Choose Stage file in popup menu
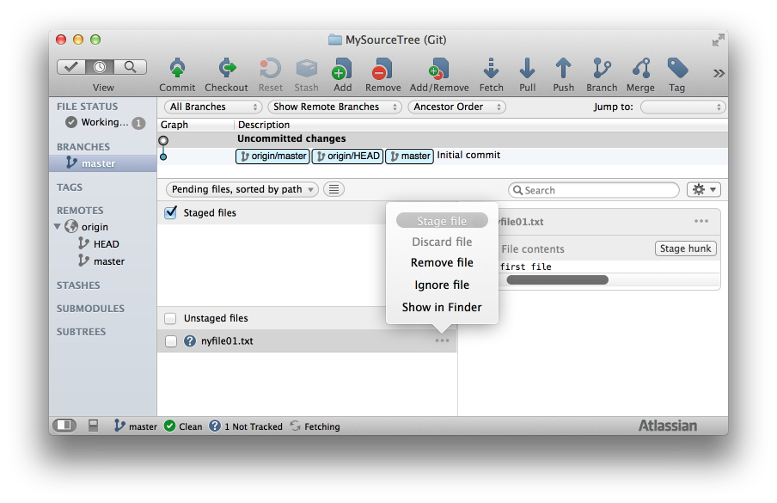 [x=442, y=221]
